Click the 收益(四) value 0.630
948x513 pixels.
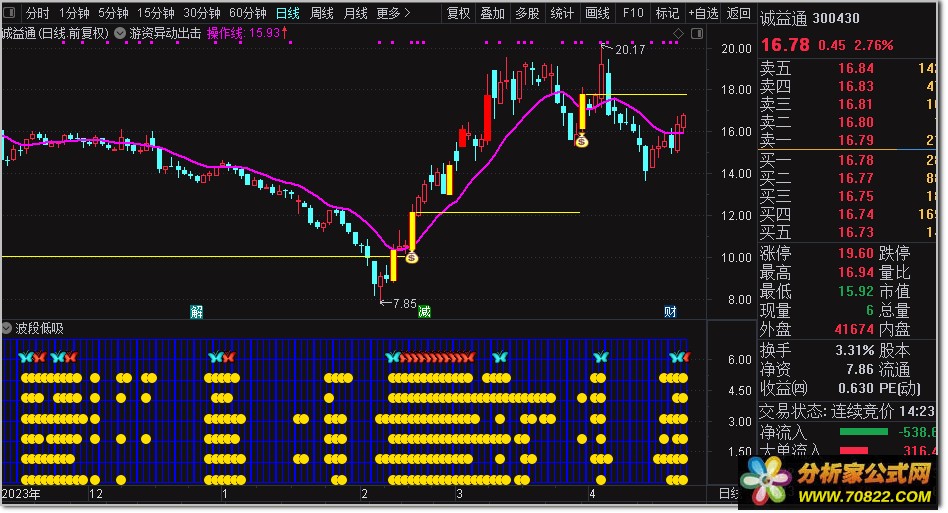coord(855,388)
